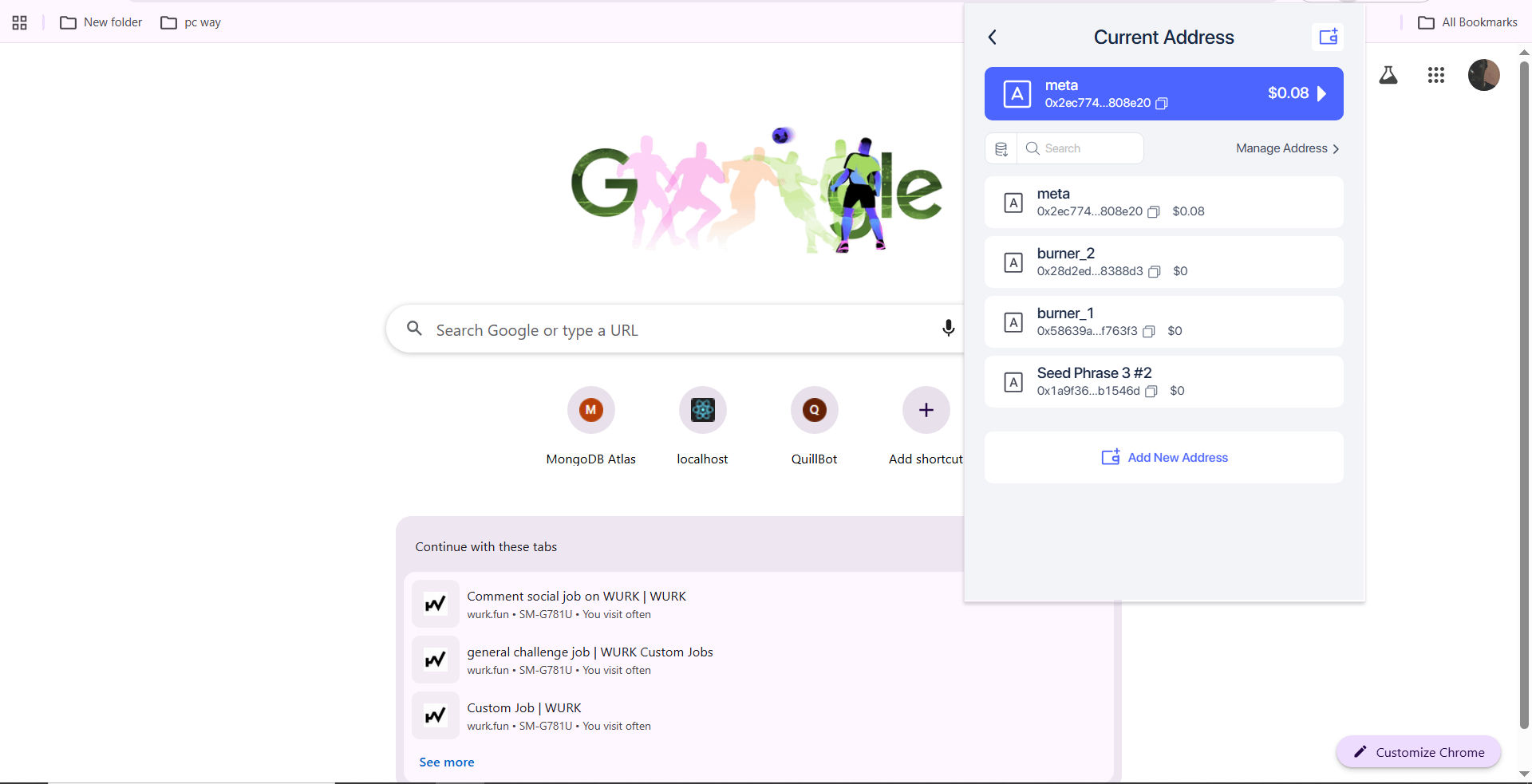Open the New folder bookmarks folder
The height and width of the screenshot is (784, 1532).
pyautogui.click(x=101, y=22)
